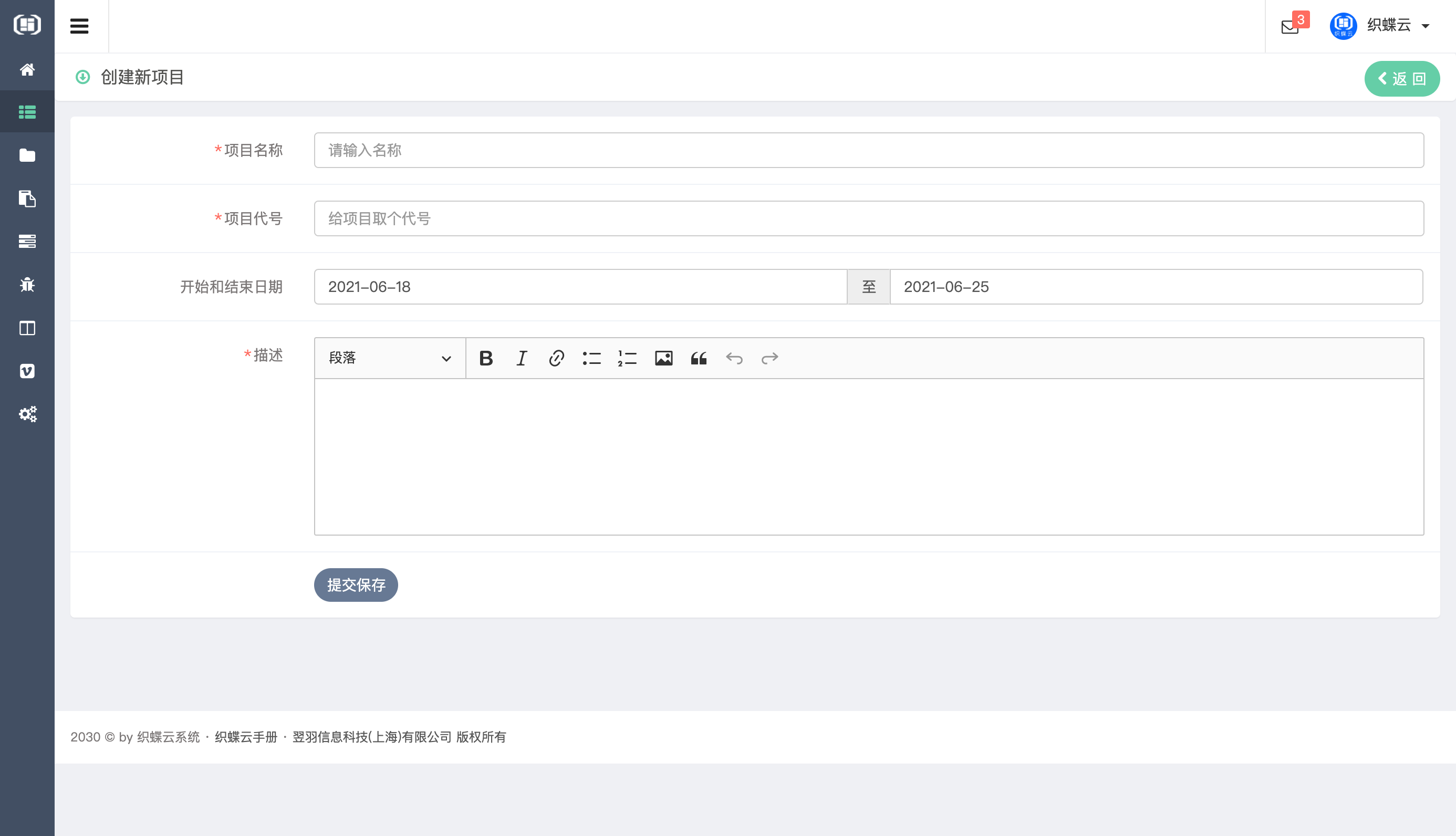The image size is (1456, 836).
Task: Insert image into description editor
Action: (x=663, y=358)
